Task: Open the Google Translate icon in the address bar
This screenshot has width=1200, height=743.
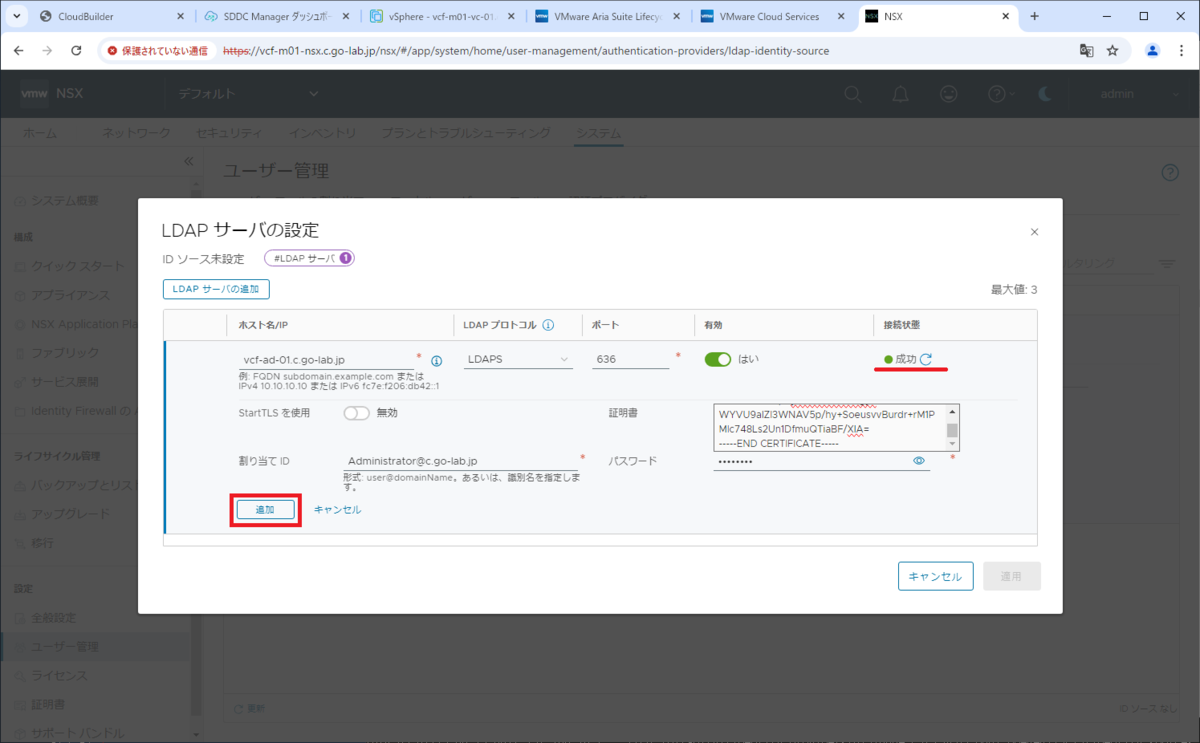Action: [1086, 50]
